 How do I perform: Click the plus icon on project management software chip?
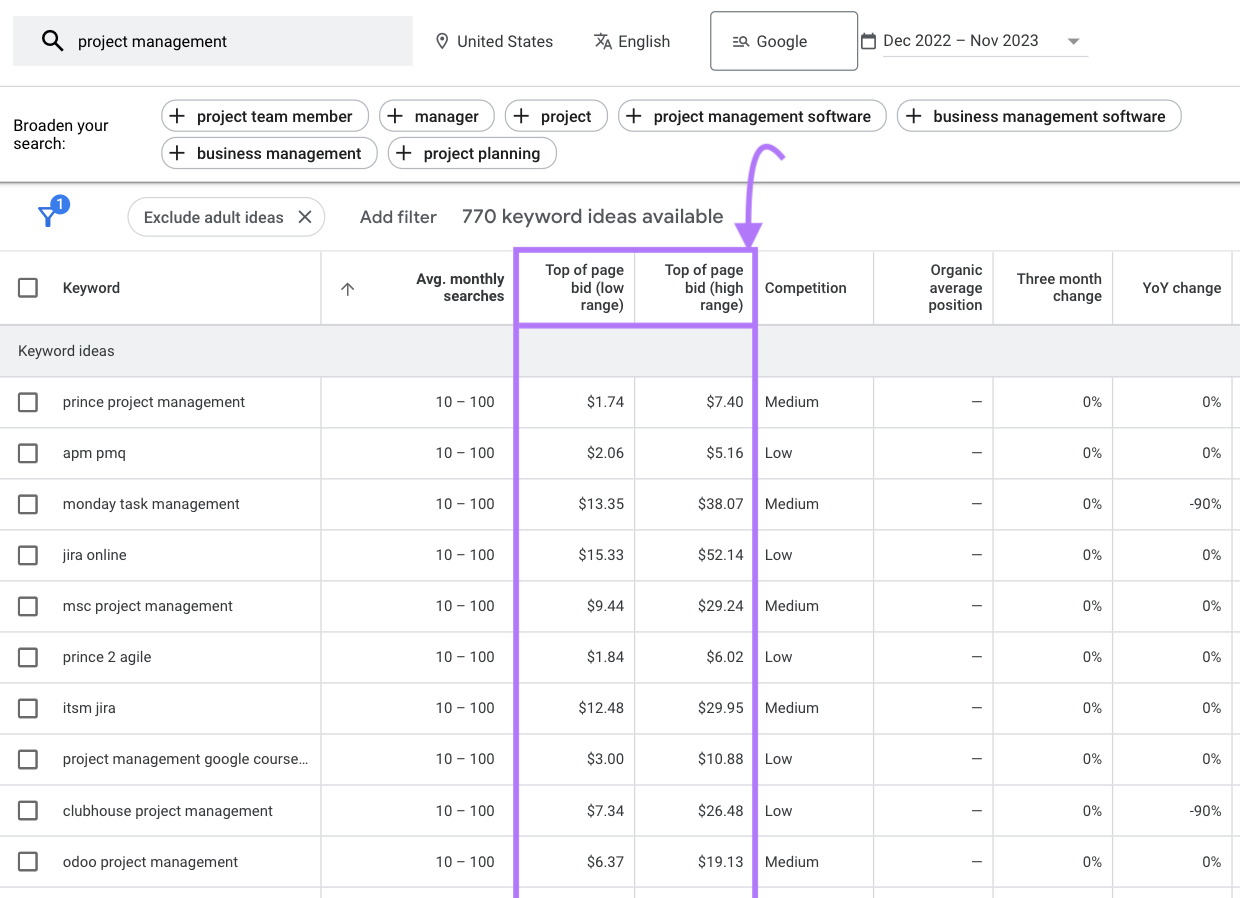pyautogui.click(x=634, y=116)
